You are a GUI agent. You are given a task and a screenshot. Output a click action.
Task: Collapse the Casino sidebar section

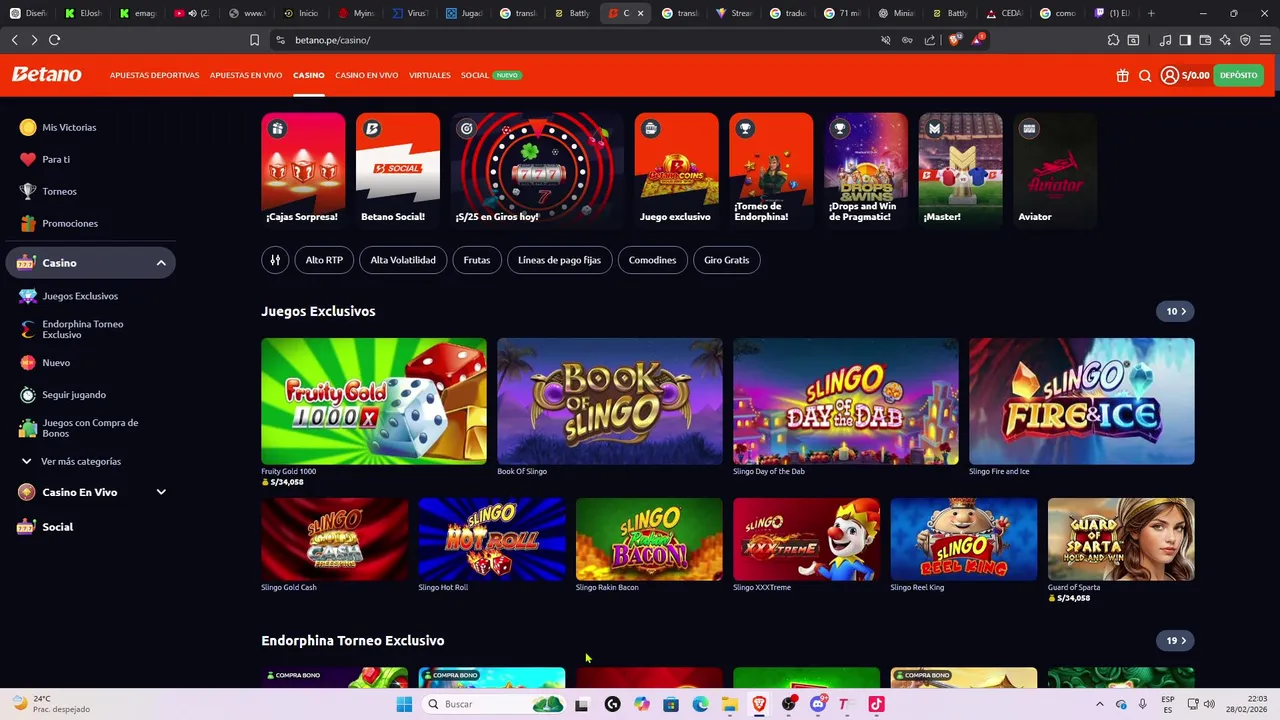click(161, 263)
